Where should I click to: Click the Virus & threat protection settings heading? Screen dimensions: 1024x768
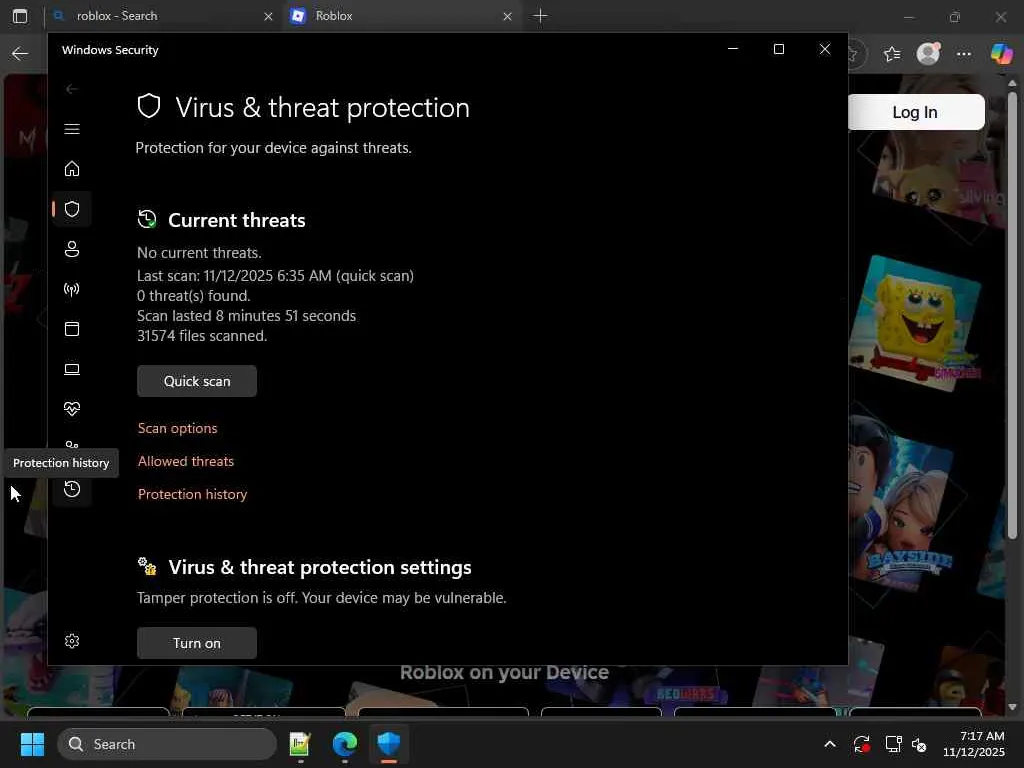click(x=320, y=567)
